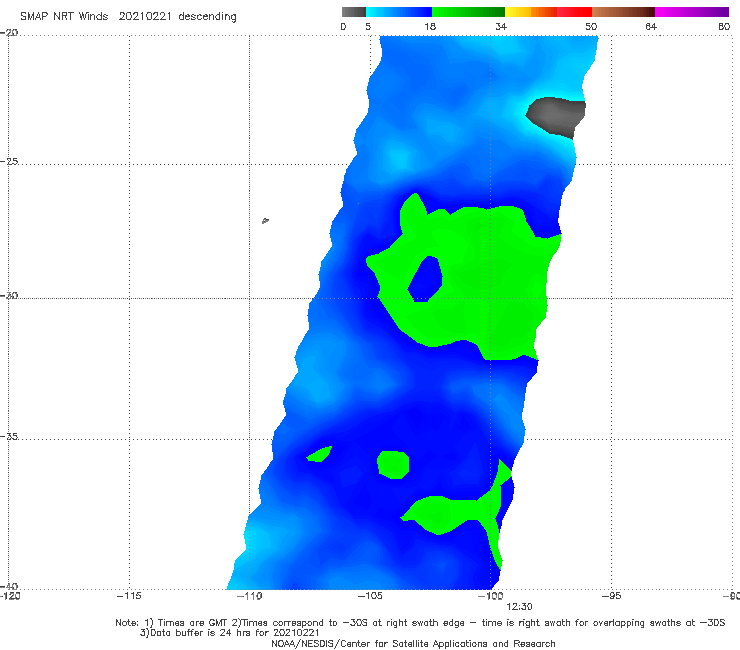Click the word "descending" in the title
Screen dimensions: 740x650
(208, 17)
